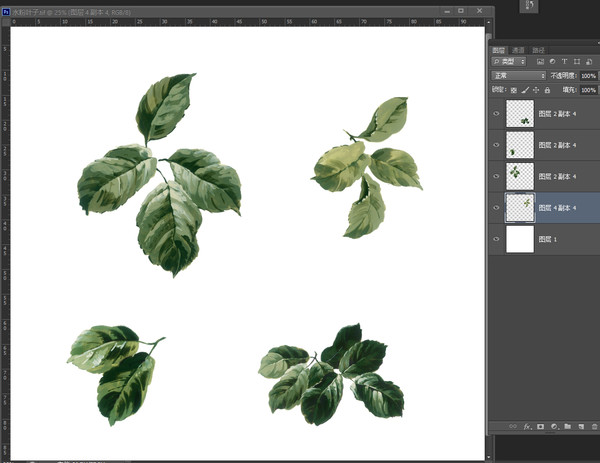This screenshot has width=600, height=463.
Task: Create a new layer
Action: (x=581, y=426)
